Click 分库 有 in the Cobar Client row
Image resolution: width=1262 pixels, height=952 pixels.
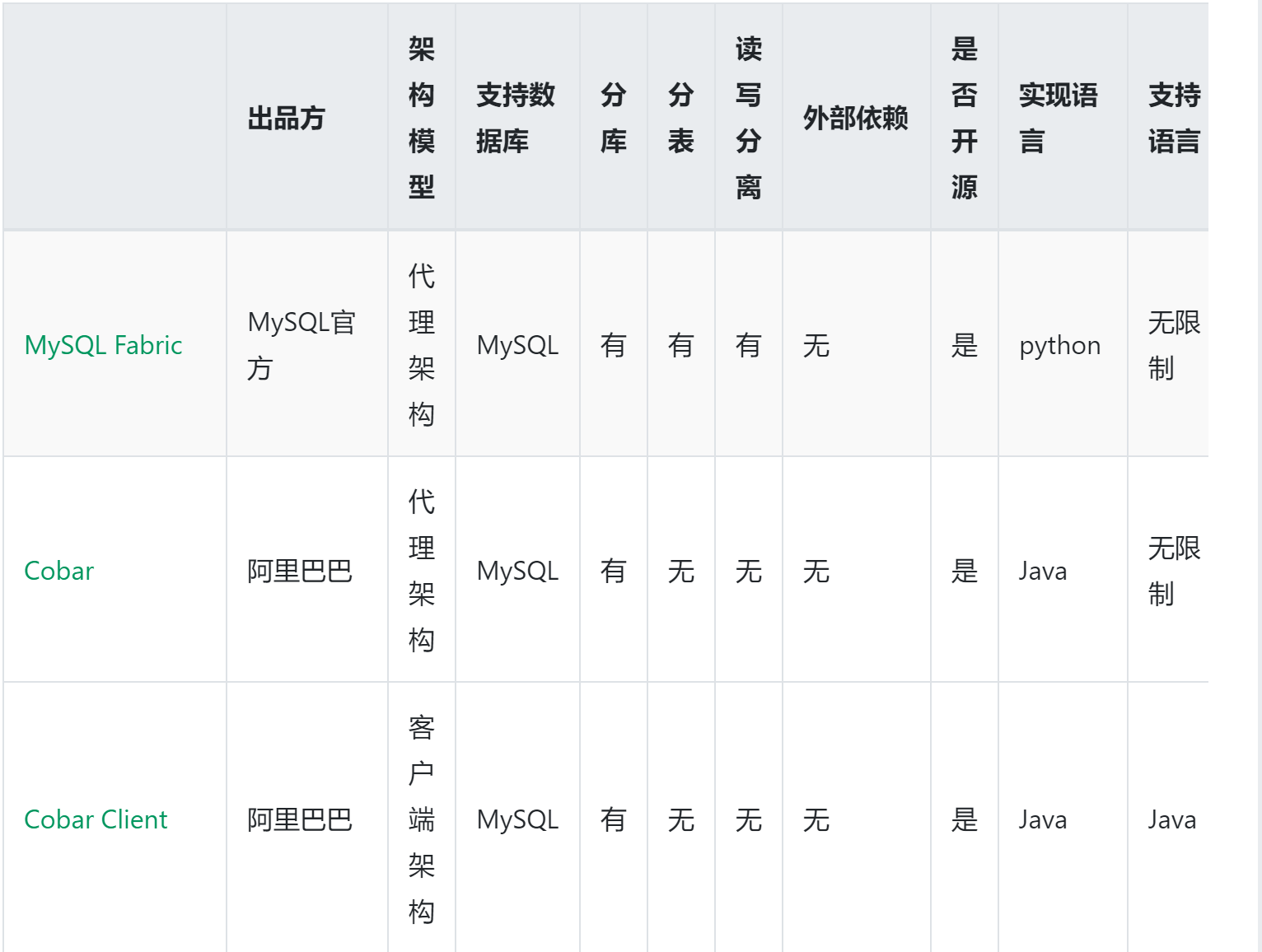pyautogui.click(x=614, y=819)
